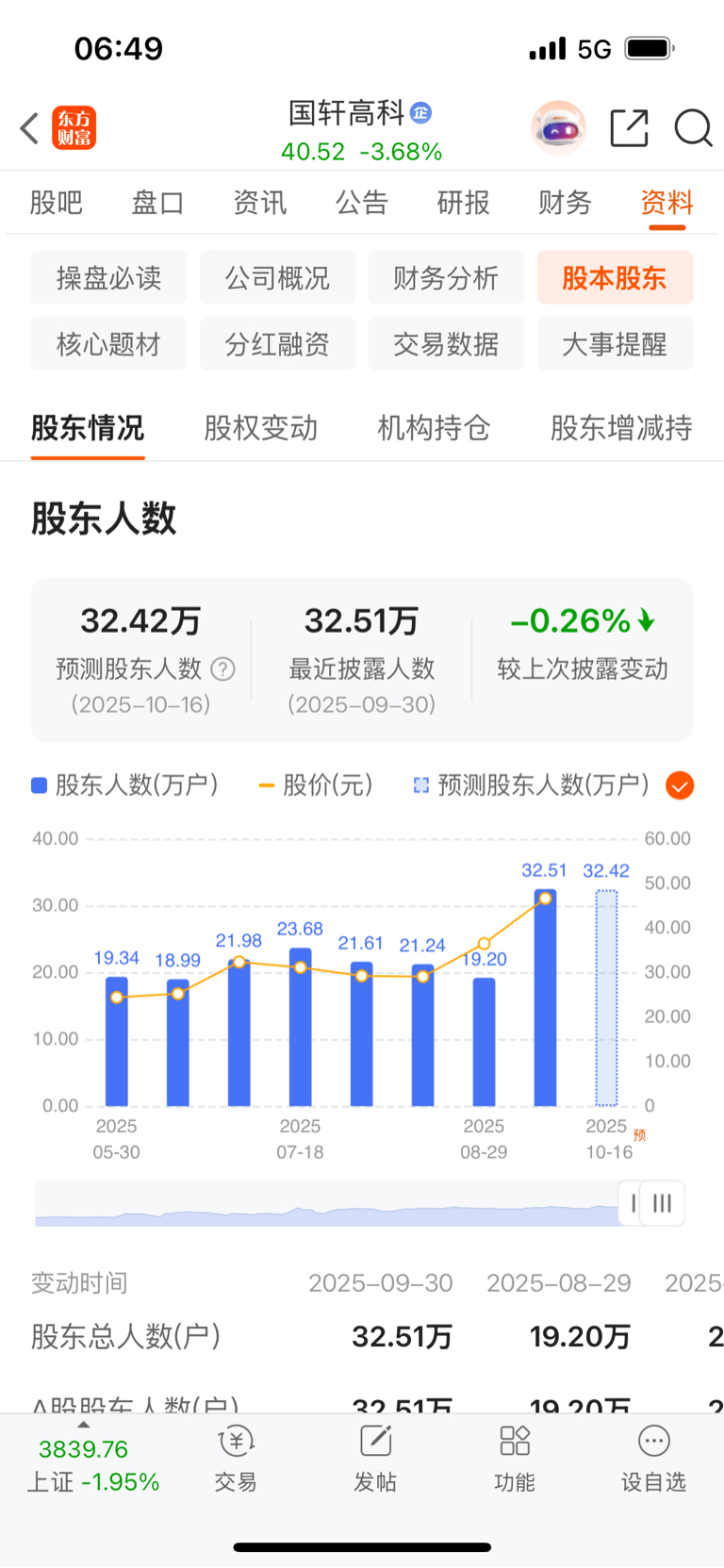Switch to the 股吧 tab
The height and width of the screenshot is (1568, 724).
pyautogui.click(x=57, y=202)
